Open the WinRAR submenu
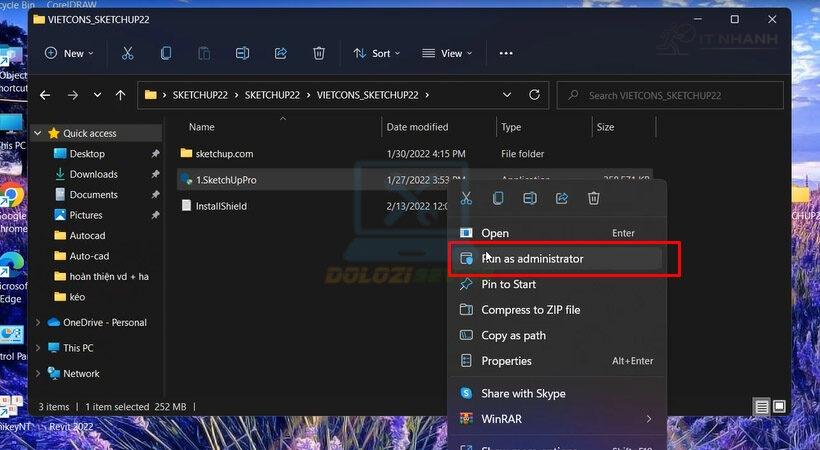 (x=556, y=419)
